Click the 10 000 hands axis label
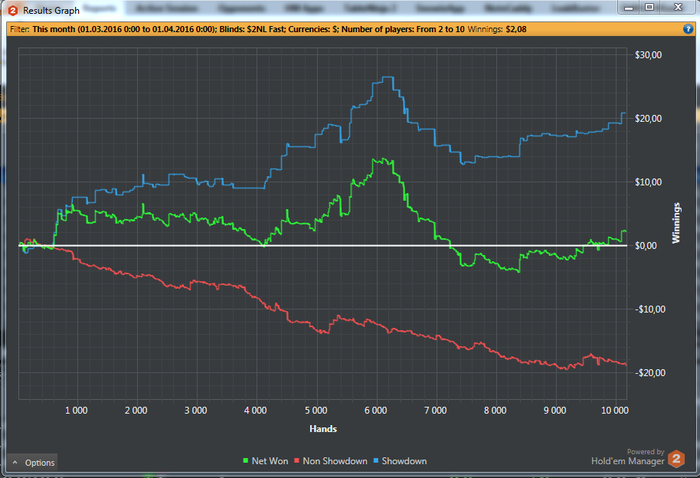This screenshot has width=700, height=478. coord(615,411)
